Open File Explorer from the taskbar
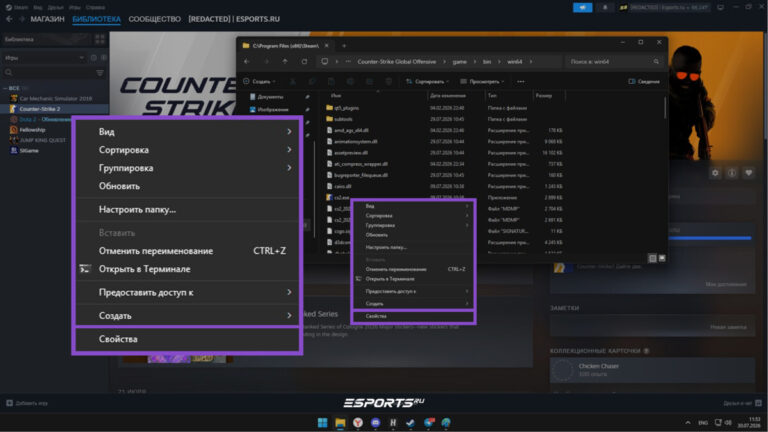This screenshot has height=432, width=768. [x=340, y=422]
